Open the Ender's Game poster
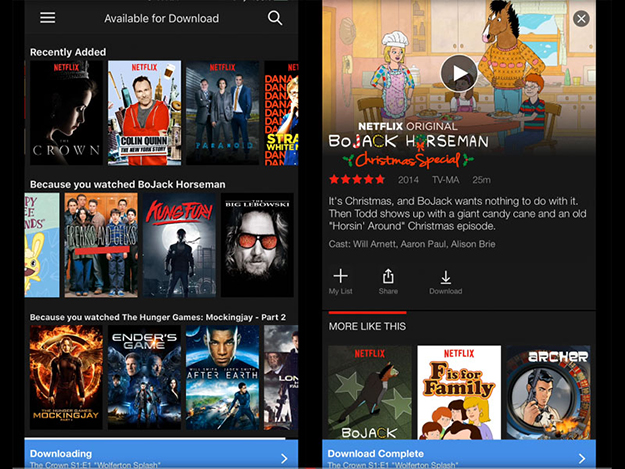Screen dimensions: 625x469 (x=144, y=377)
